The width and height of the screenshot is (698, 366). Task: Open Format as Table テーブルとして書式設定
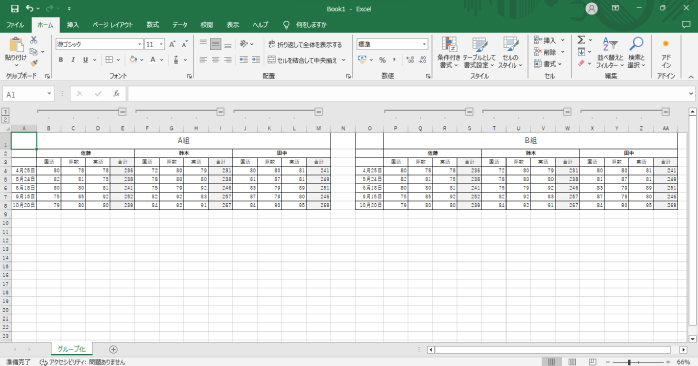pos(479,53)
